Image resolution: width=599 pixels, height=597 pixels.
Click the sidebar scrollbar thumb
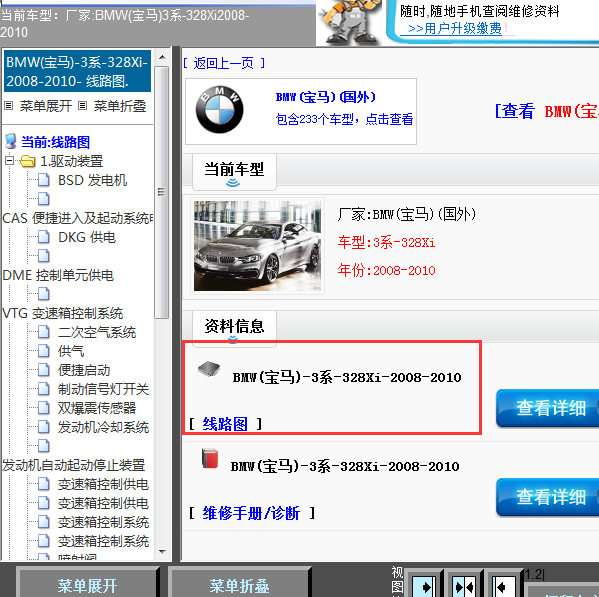(162, 192)
